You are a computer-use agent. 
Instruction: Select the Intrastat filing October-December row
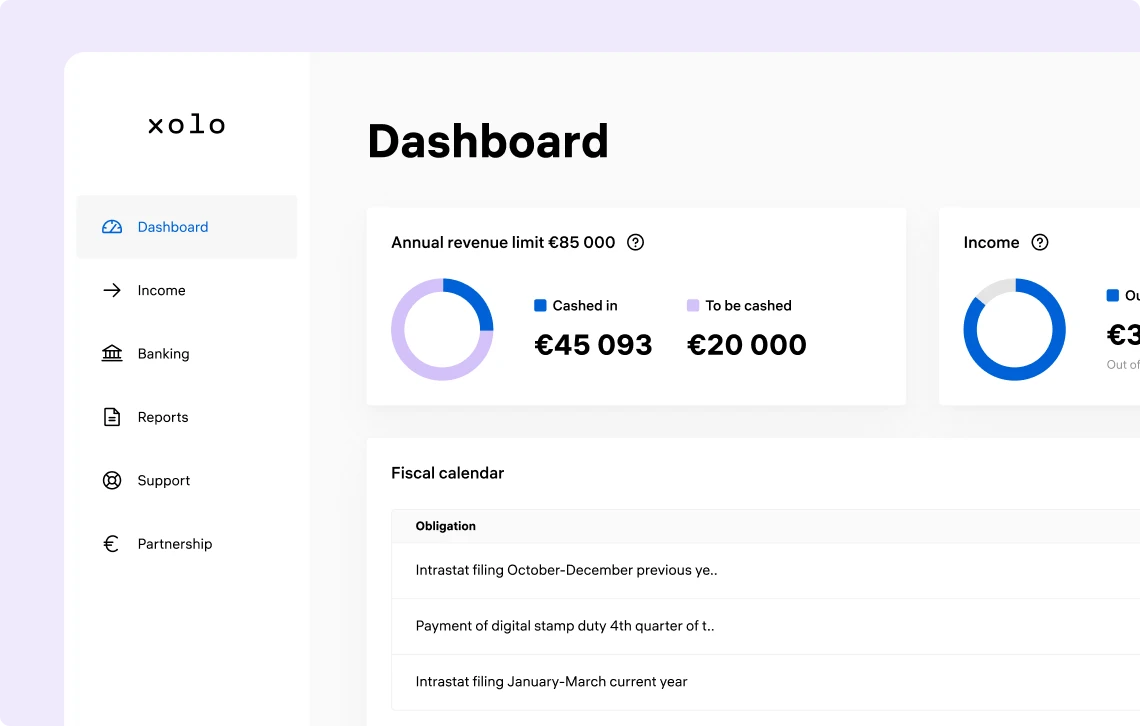[x=567, y=570]
